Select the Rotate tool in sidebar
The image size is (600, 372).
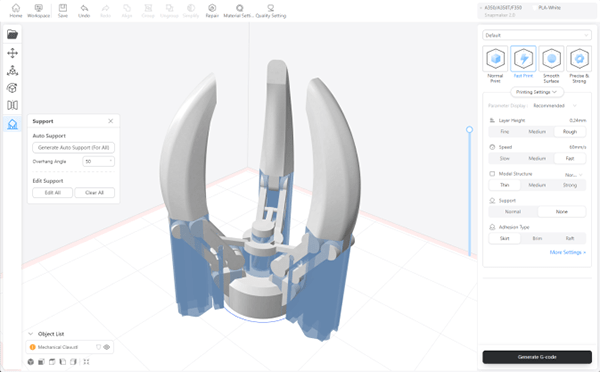pos(12,88)
